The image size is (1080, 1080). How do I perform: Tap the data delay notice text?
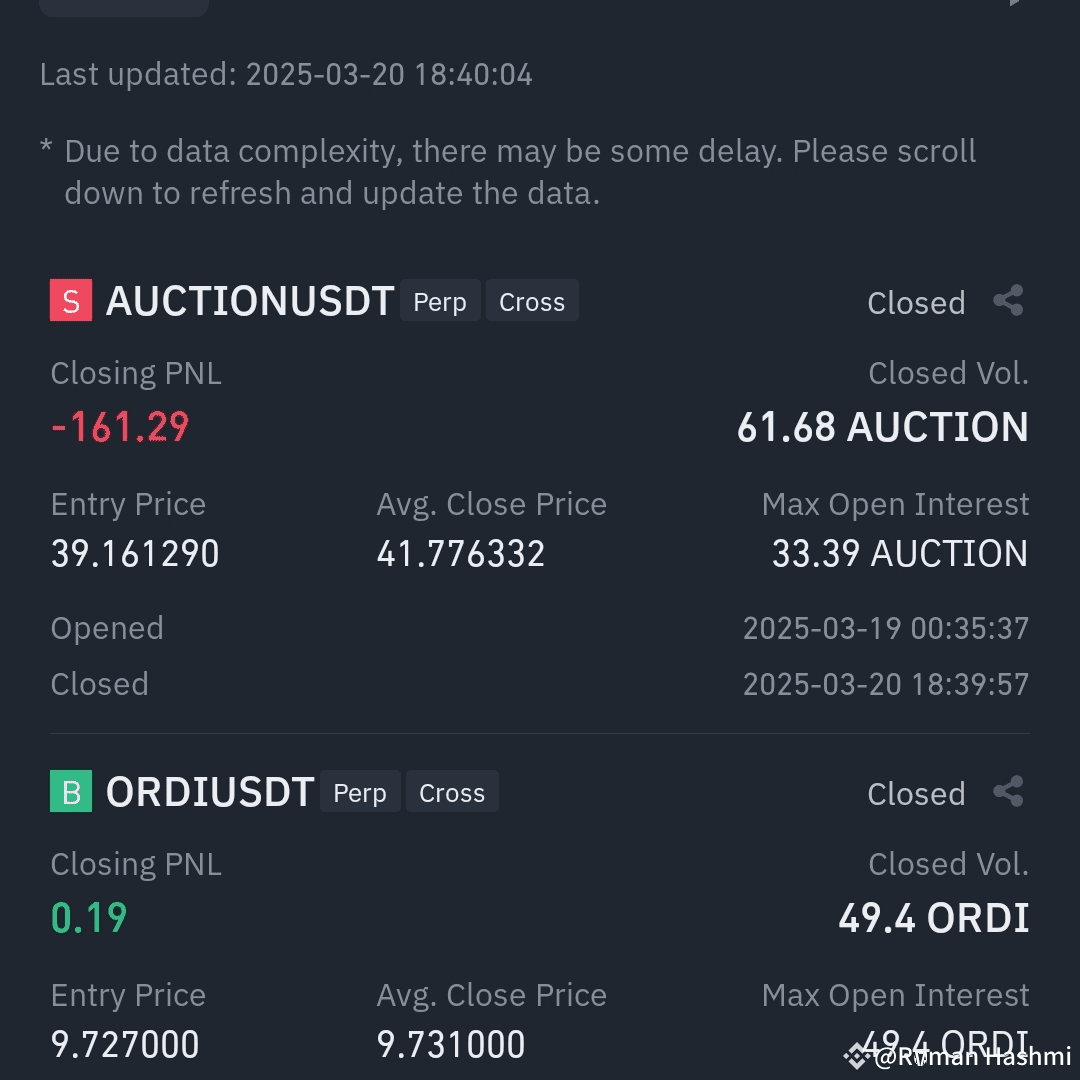(x=508, y=172)
